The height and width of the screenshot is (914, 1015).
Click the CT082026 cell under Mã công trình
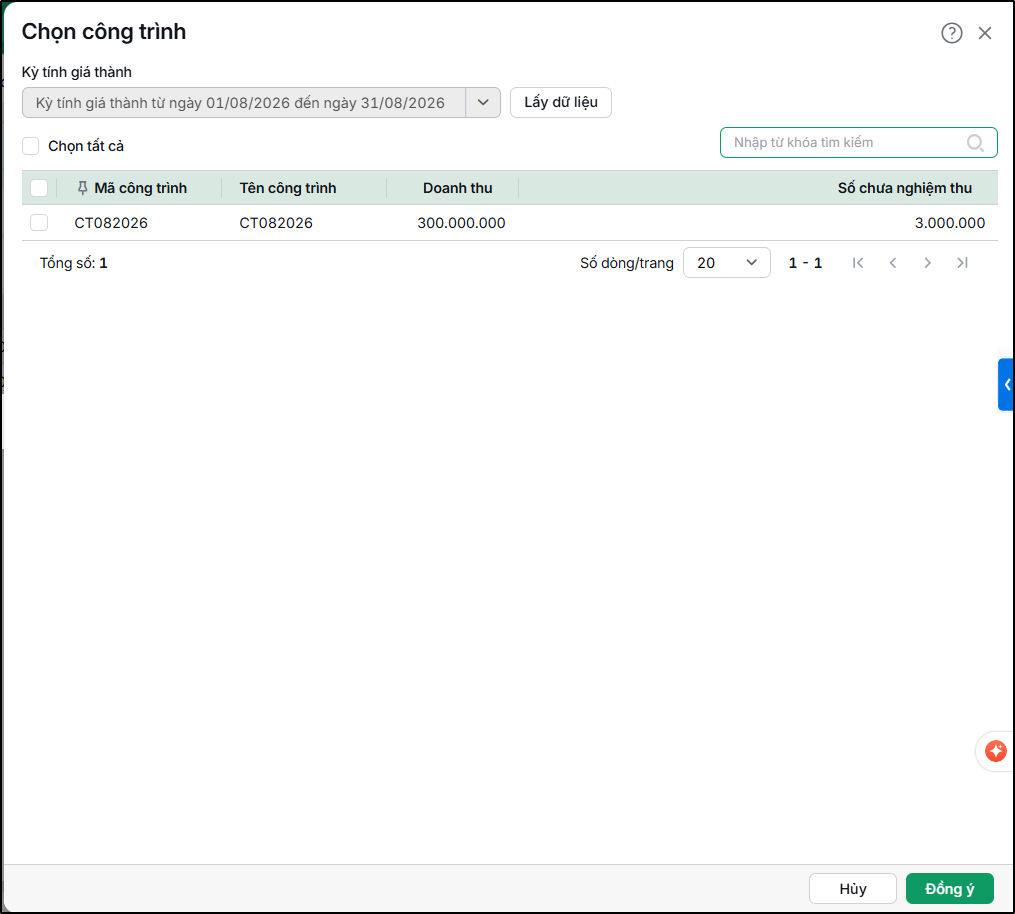pos(111,223)
